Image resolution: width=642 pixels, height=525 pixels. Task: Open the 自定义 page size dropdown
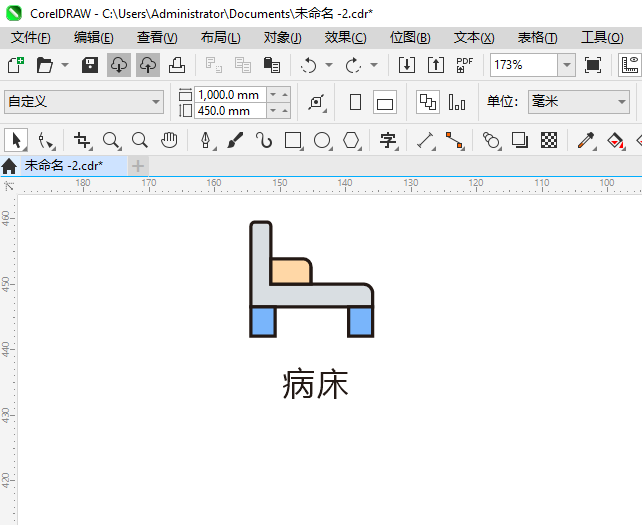click(x=84, y=102)
